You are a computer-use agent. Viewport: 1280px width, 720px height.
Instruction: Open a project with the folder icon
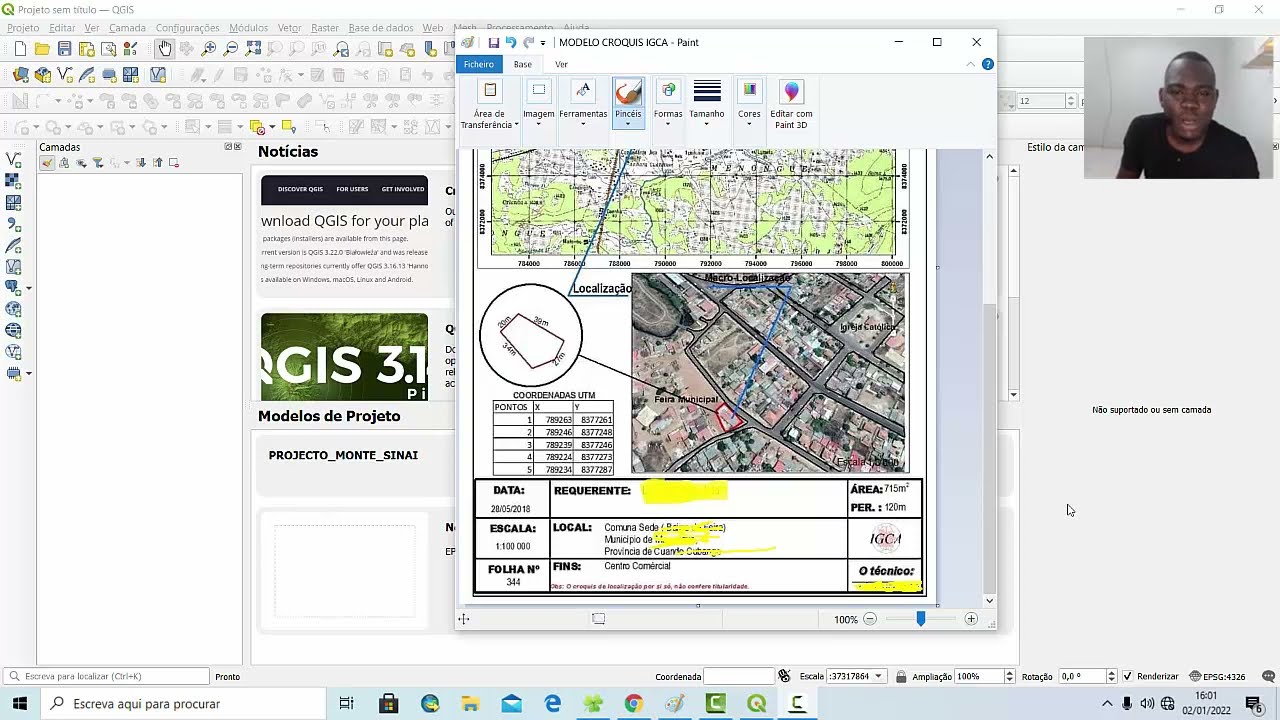coord(42,49)
